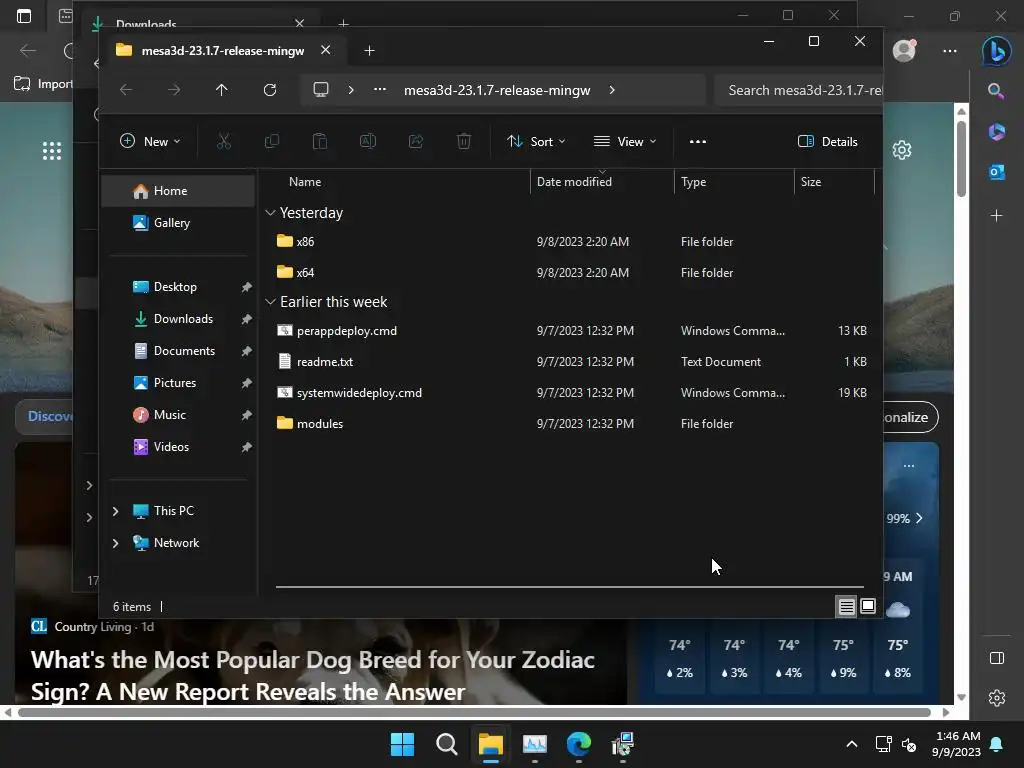Switch to details list layout icon
The width and height of the screenshot is (1024, 768).
tap(846, 607)
